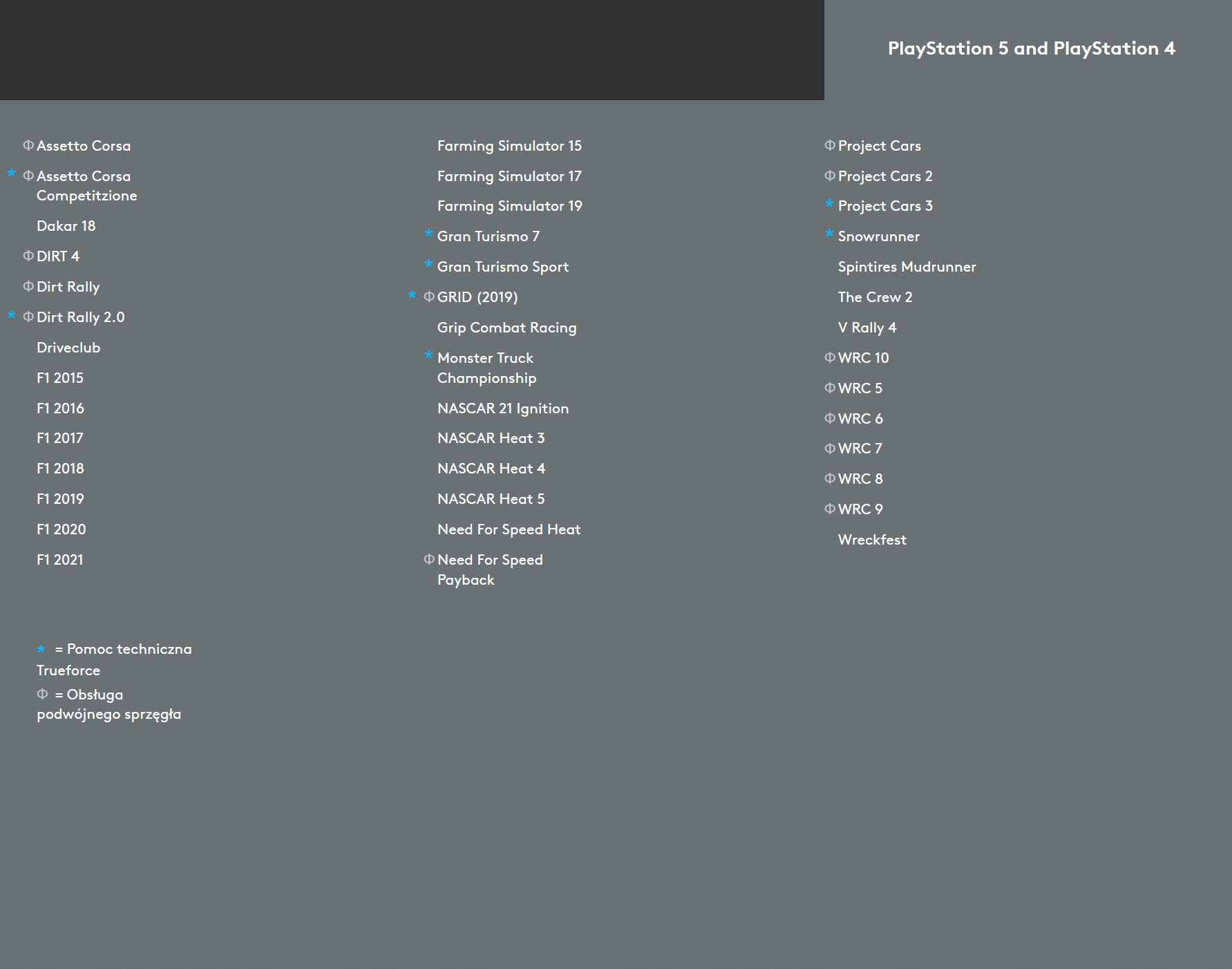This screenshot has width=1232, height=969.
Task: Click the blue asterisk beside Gran Turismo Sport
Action: (x=428, y=265)
